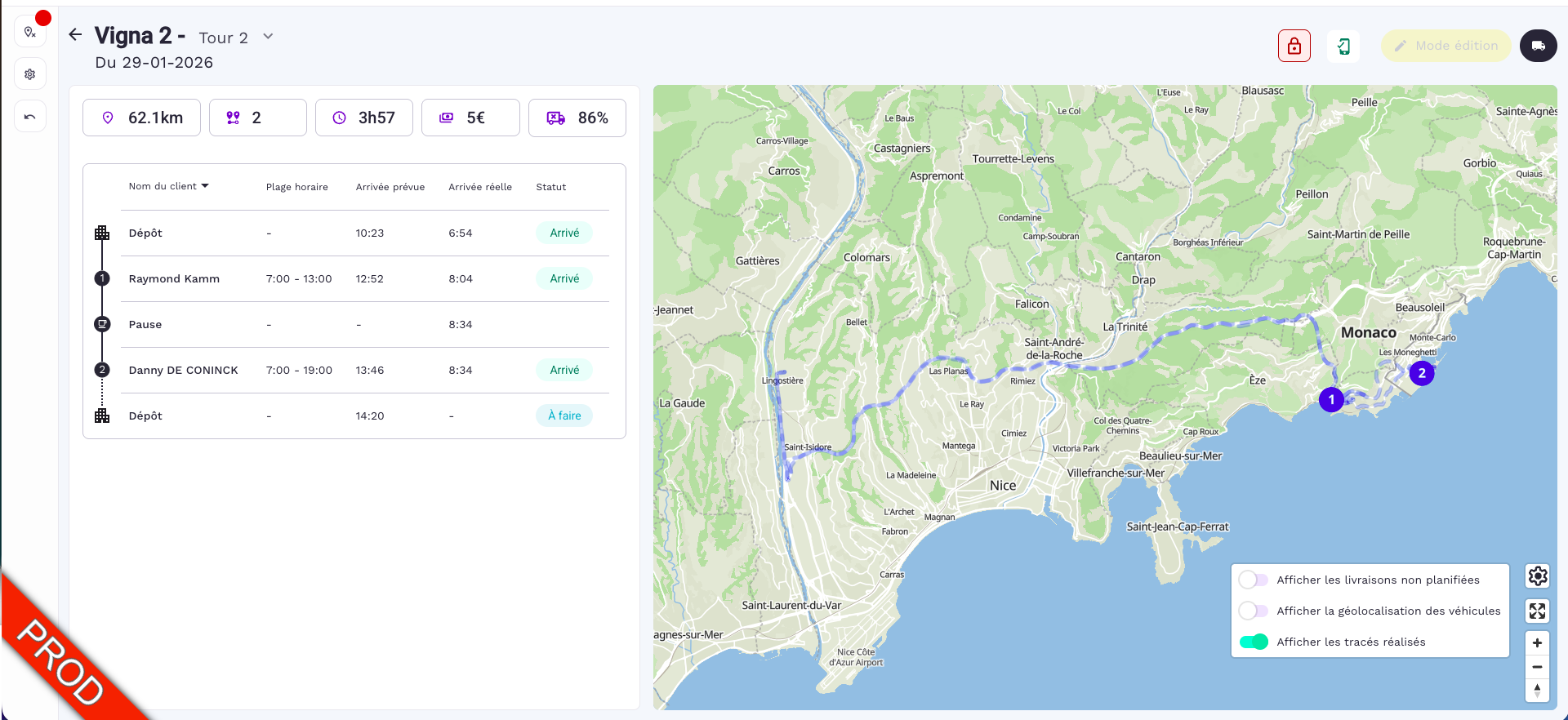The height and width of the screenshot is (720, 1568).
Task: Open the map settings gear icon
Action: pyautogui.click(x=1538, y=576)
